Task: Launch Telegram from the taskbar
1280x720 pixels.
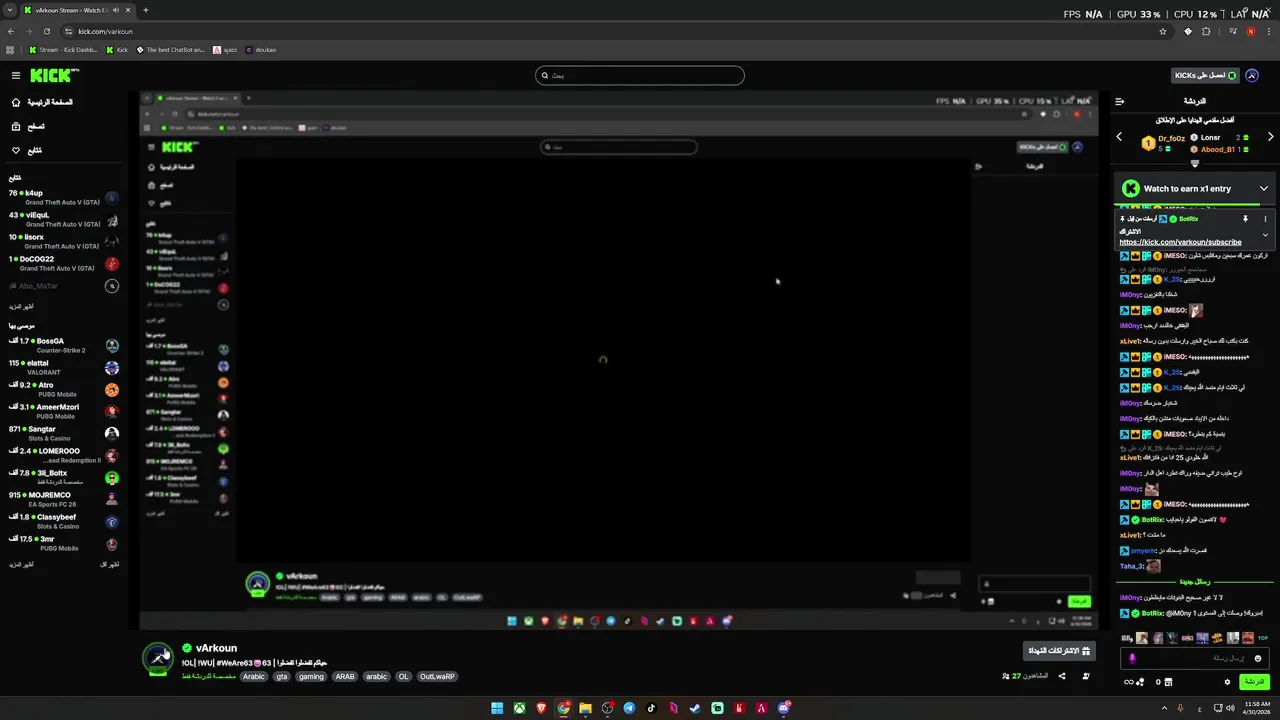Action: [x=629, y=708]
